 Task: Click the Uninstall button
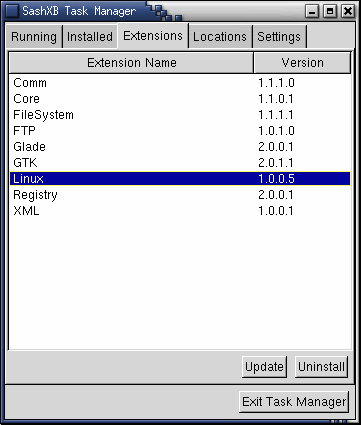(x=321, y=367)
